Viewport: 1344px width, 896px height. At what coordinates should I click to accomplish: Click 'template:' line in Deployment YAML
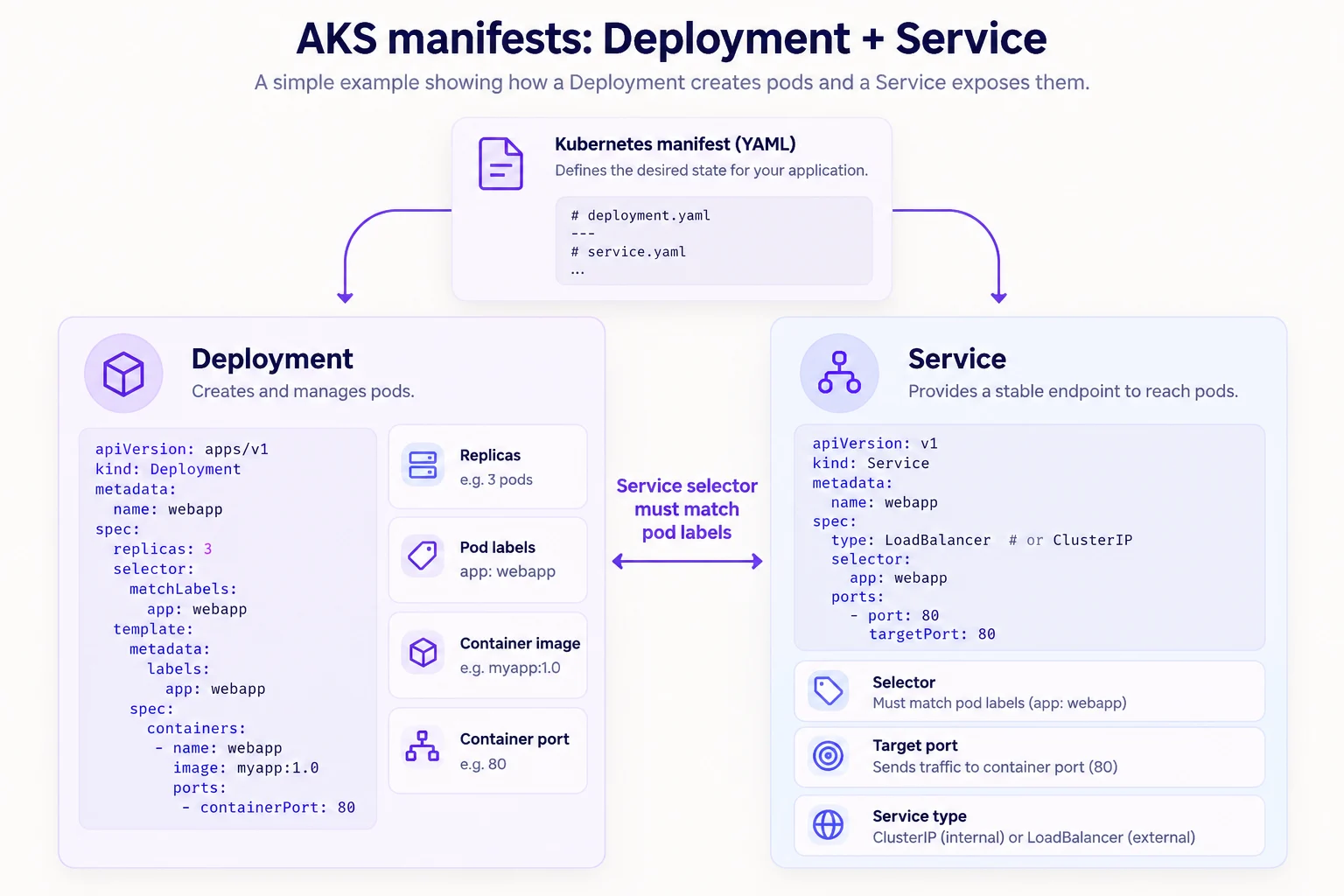coord(153,629)
